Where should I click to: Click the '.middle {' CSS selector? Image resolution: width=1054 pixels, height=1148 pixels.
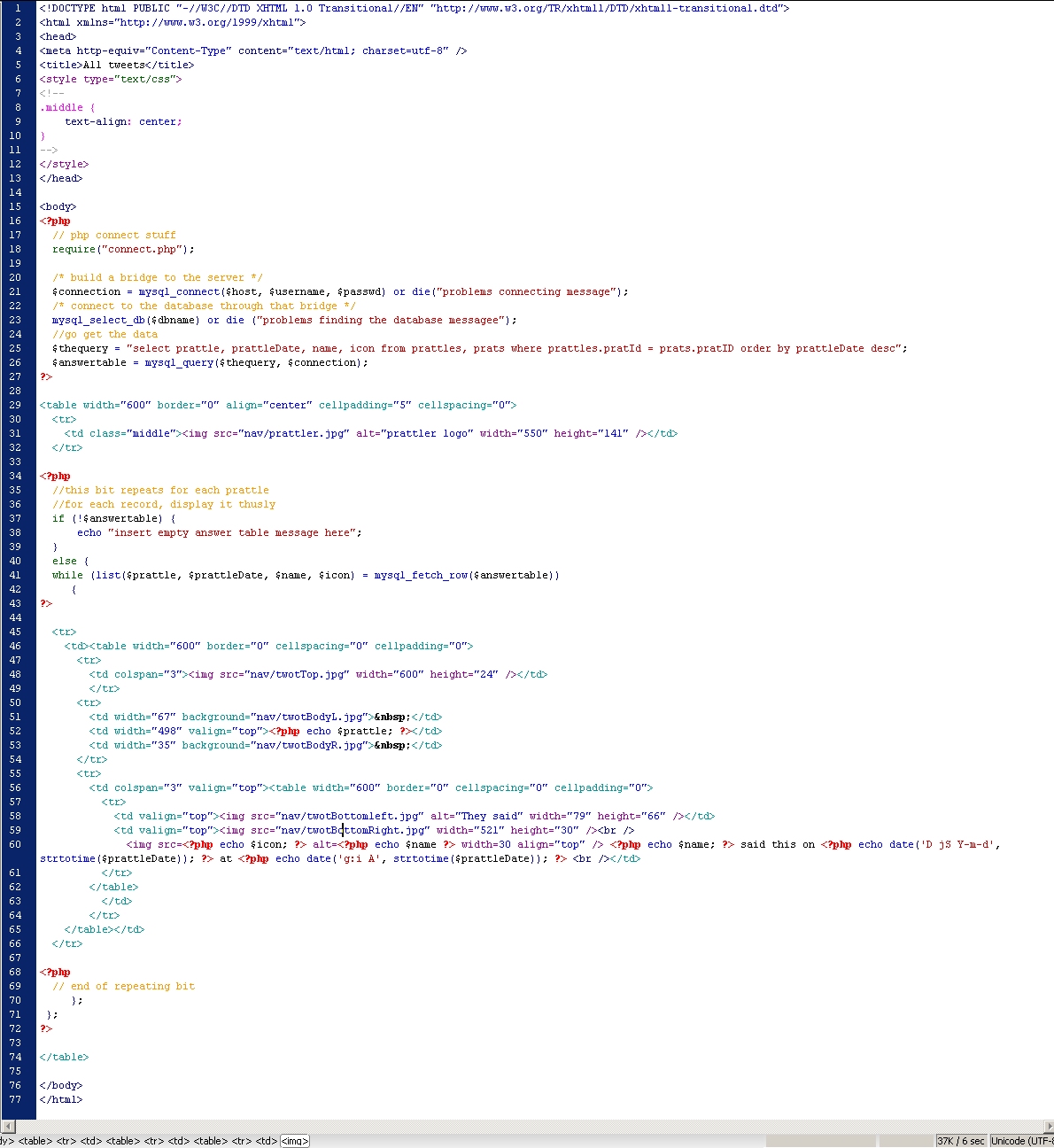click(67, 107)
